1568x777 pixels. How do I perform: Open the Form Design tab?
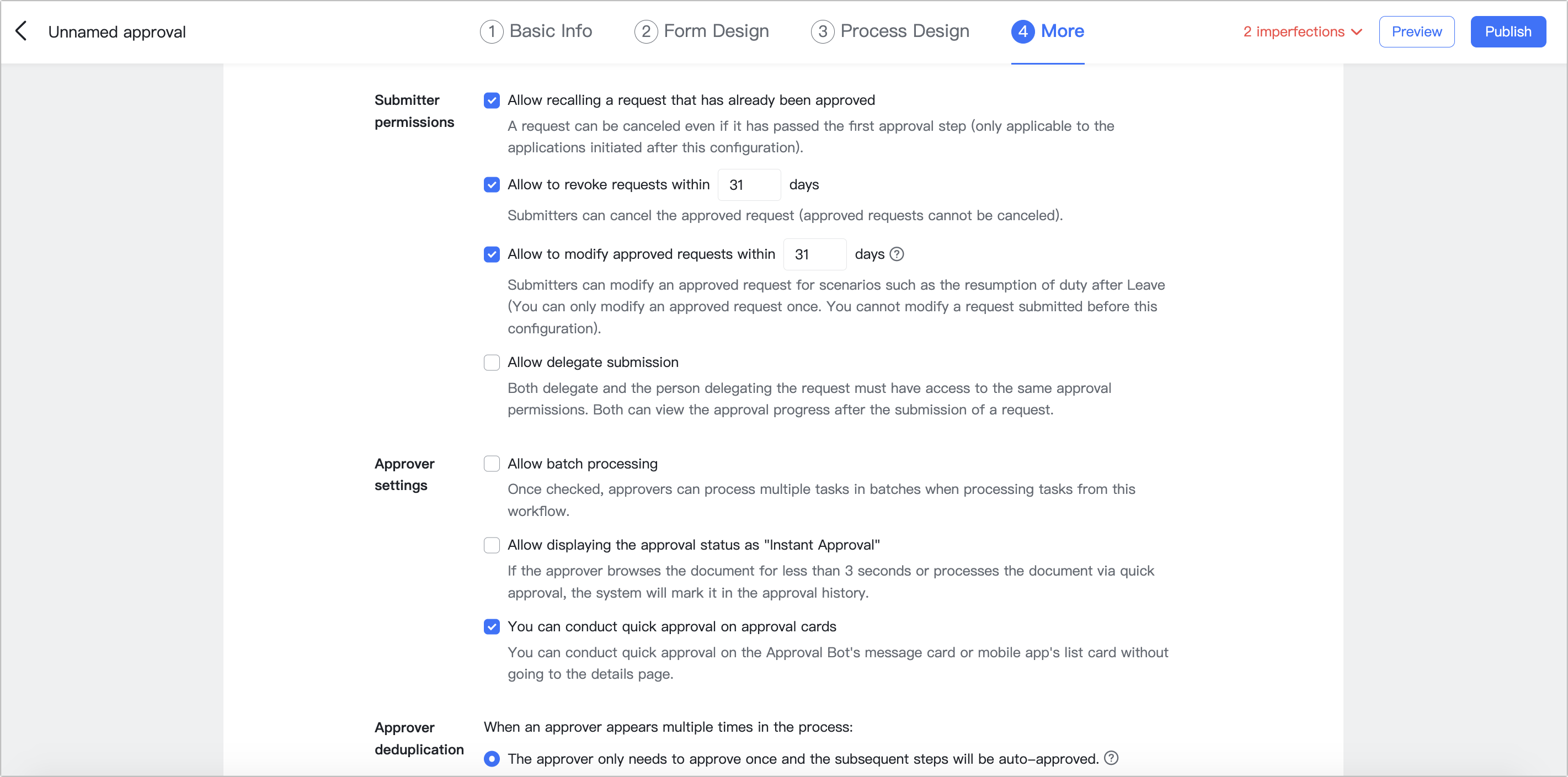[701, 31]
